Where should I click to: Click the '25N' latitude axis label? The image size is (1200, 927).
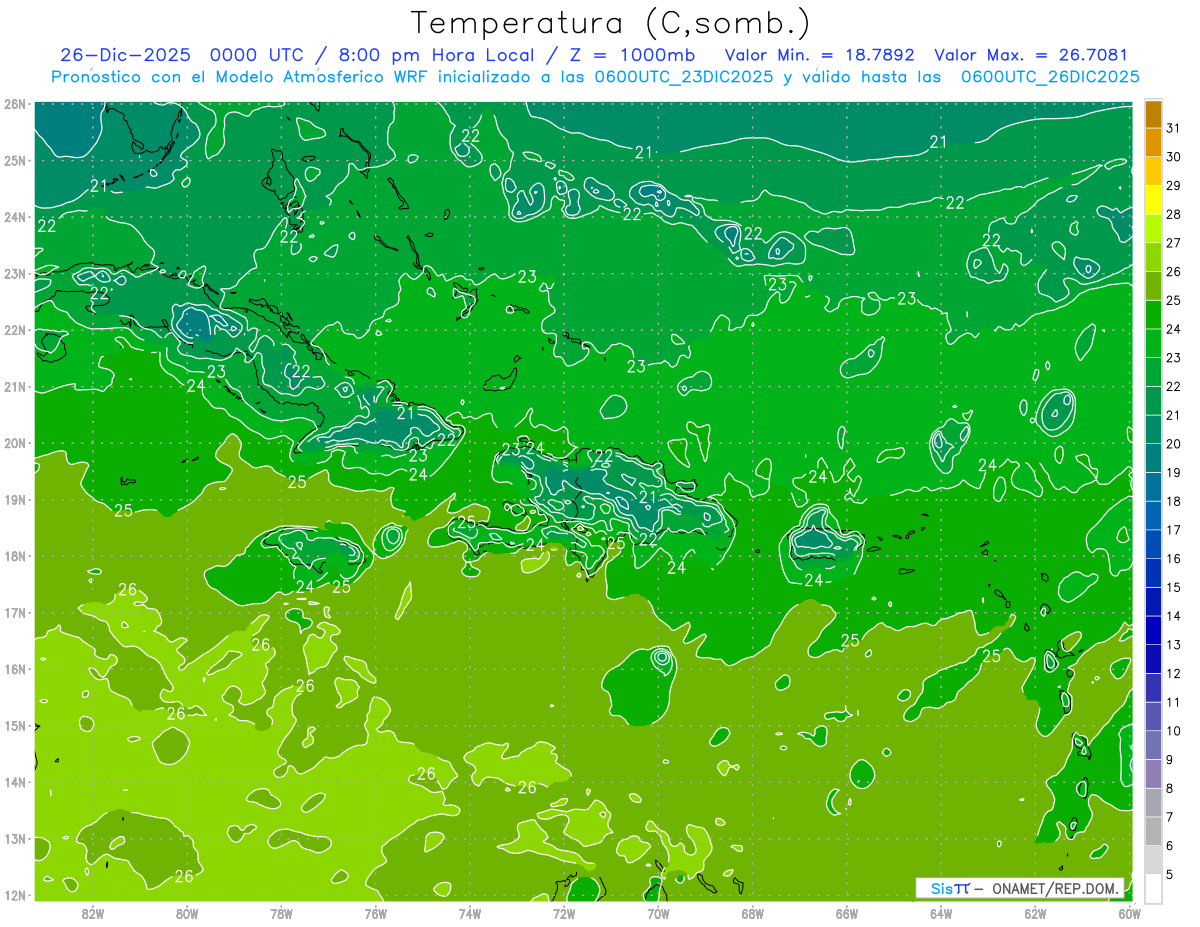[x=15, y=160]
